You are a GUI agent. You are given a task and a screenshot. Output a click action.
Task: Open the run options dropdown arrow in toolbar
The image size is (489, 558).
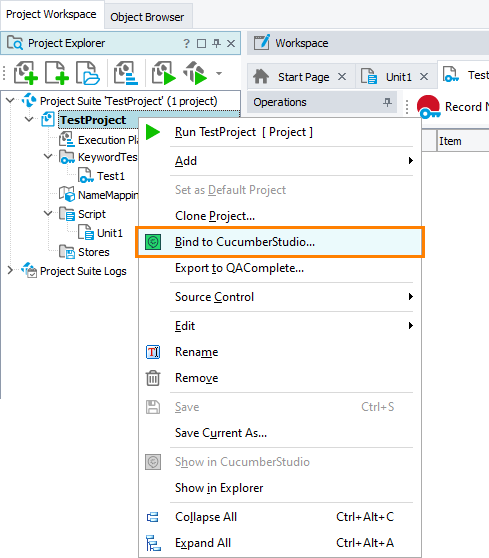coord(219,73)
